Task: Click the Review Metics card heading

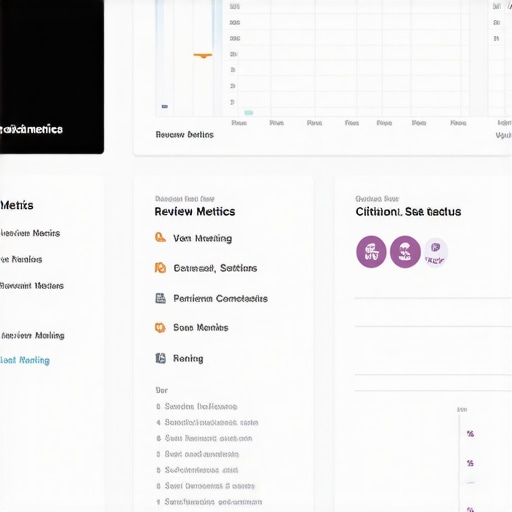Action: 195,212
